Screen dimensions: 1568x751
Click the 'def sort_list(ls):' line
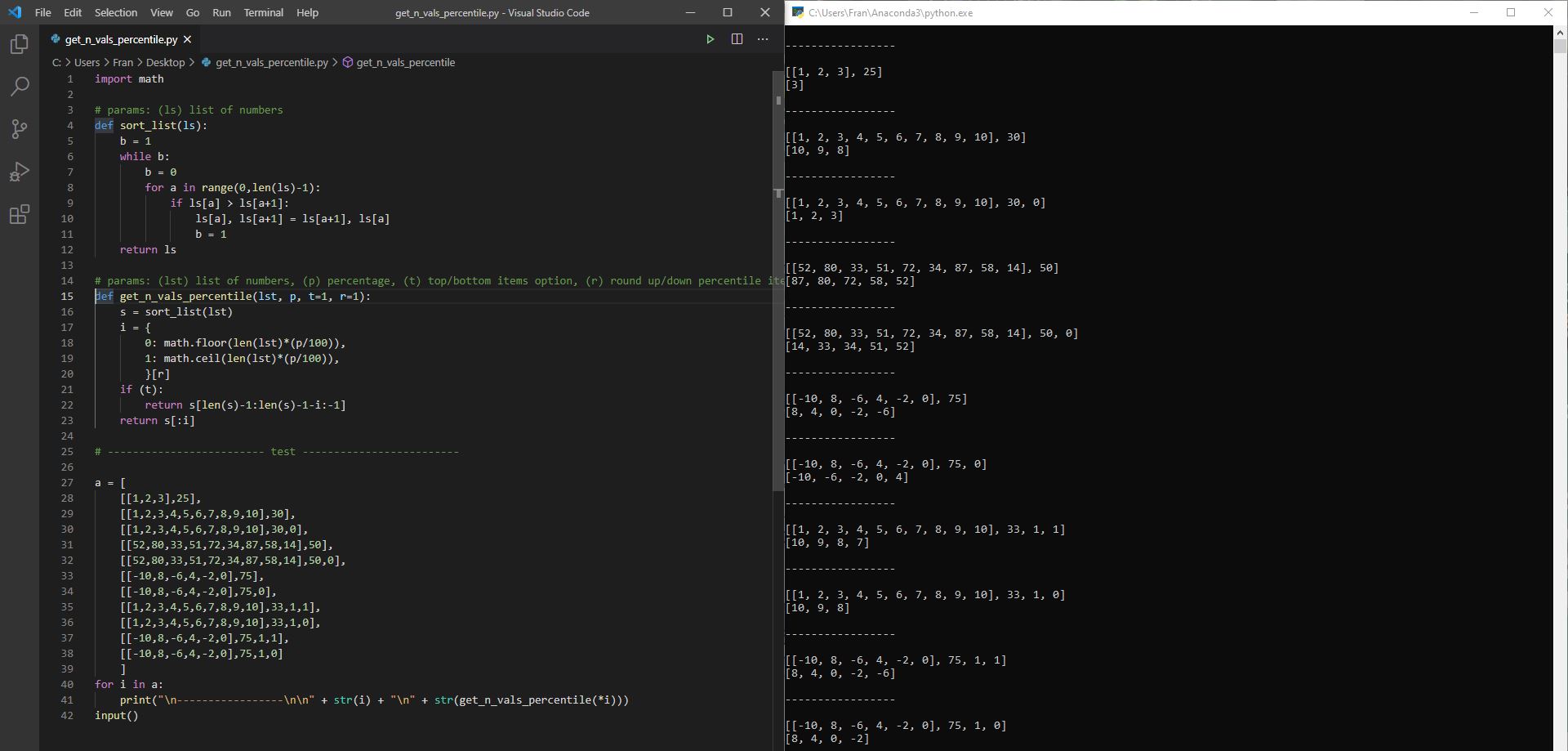tap(151, 125)
